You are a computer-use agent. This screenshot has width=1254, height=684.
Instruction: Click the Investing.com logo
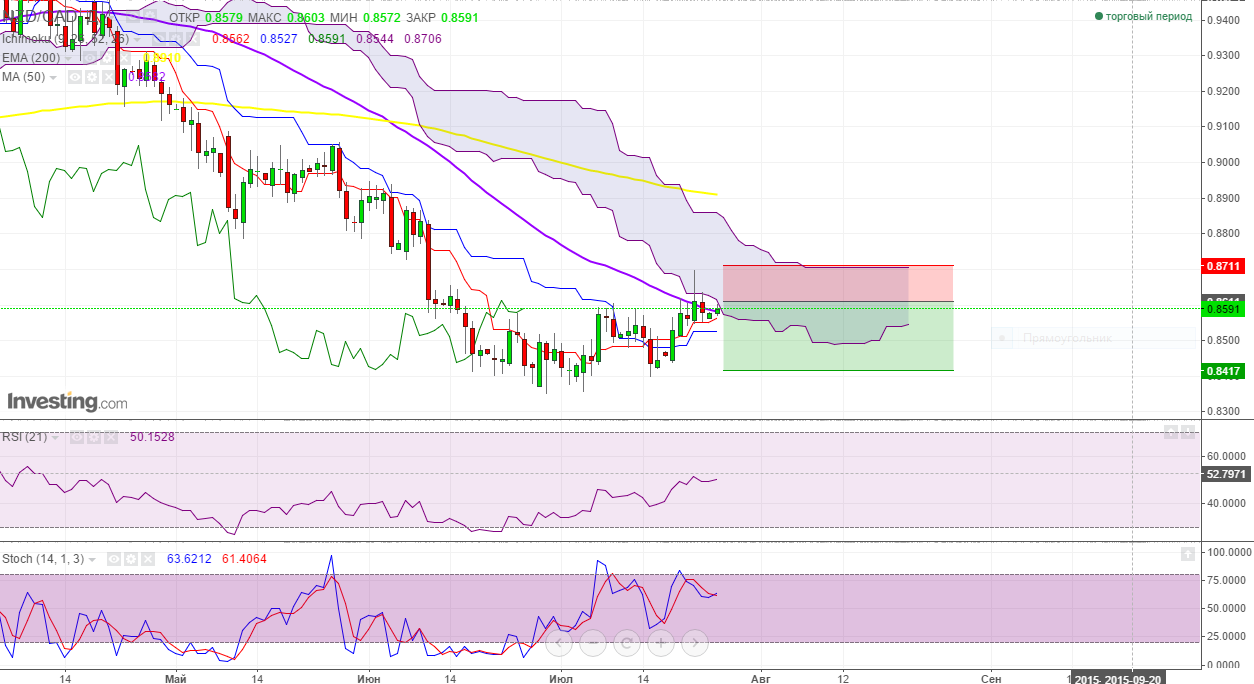point(67,402)
